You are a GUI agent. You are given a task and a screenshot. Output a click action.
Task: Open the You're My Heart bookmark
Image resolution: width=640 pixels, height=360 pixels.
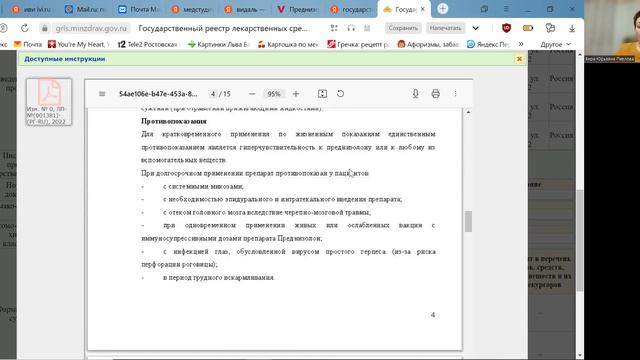click(x=79, y=44)
